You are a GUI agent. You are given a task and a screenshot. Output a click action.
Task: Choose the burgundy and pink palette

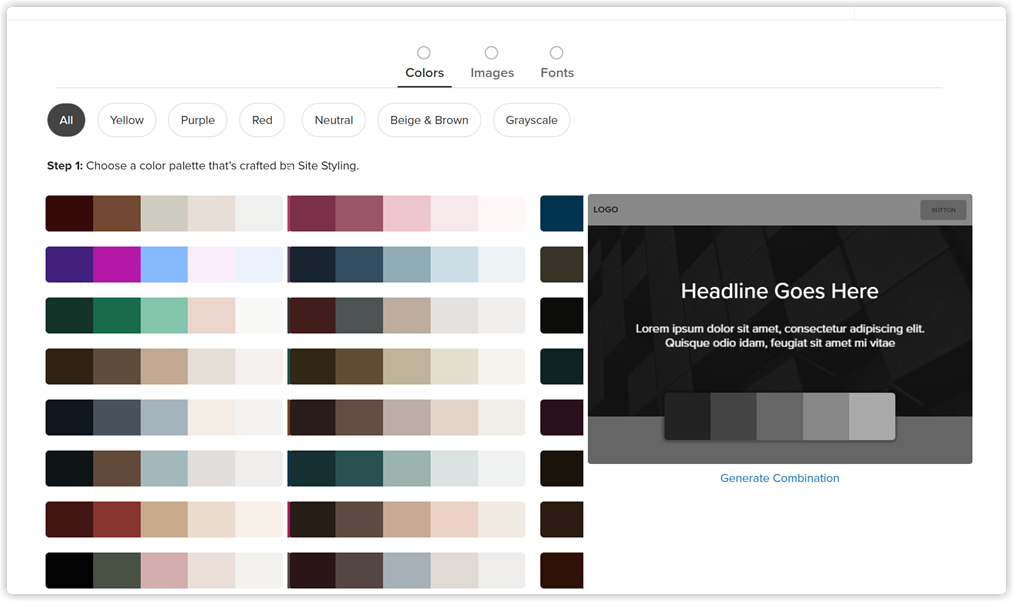pyautogui.click(x=406, y=214)
